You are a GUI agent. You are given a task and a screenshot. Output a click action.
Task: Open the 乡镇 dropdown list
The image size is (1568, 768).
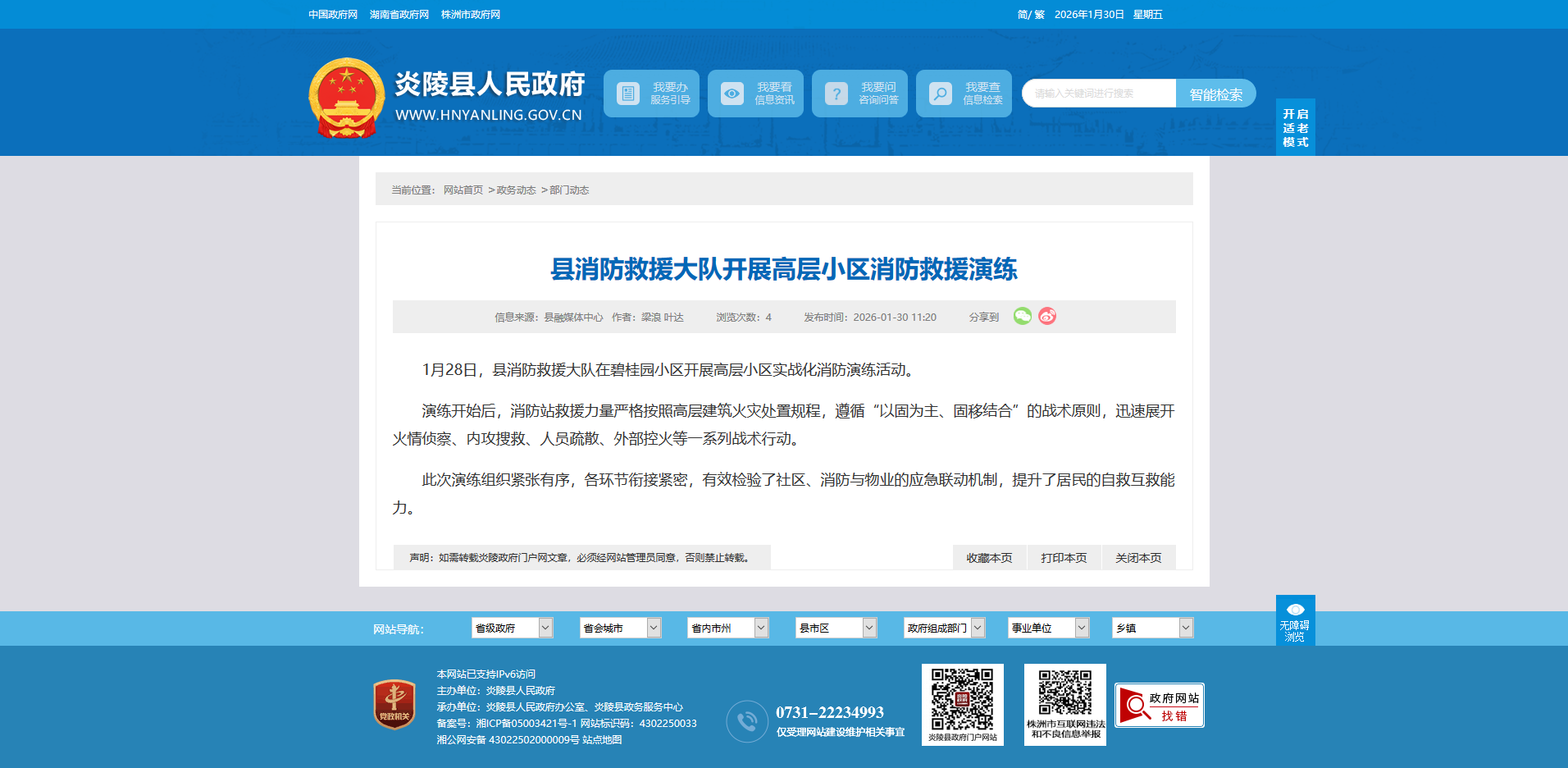point(1152,628)
